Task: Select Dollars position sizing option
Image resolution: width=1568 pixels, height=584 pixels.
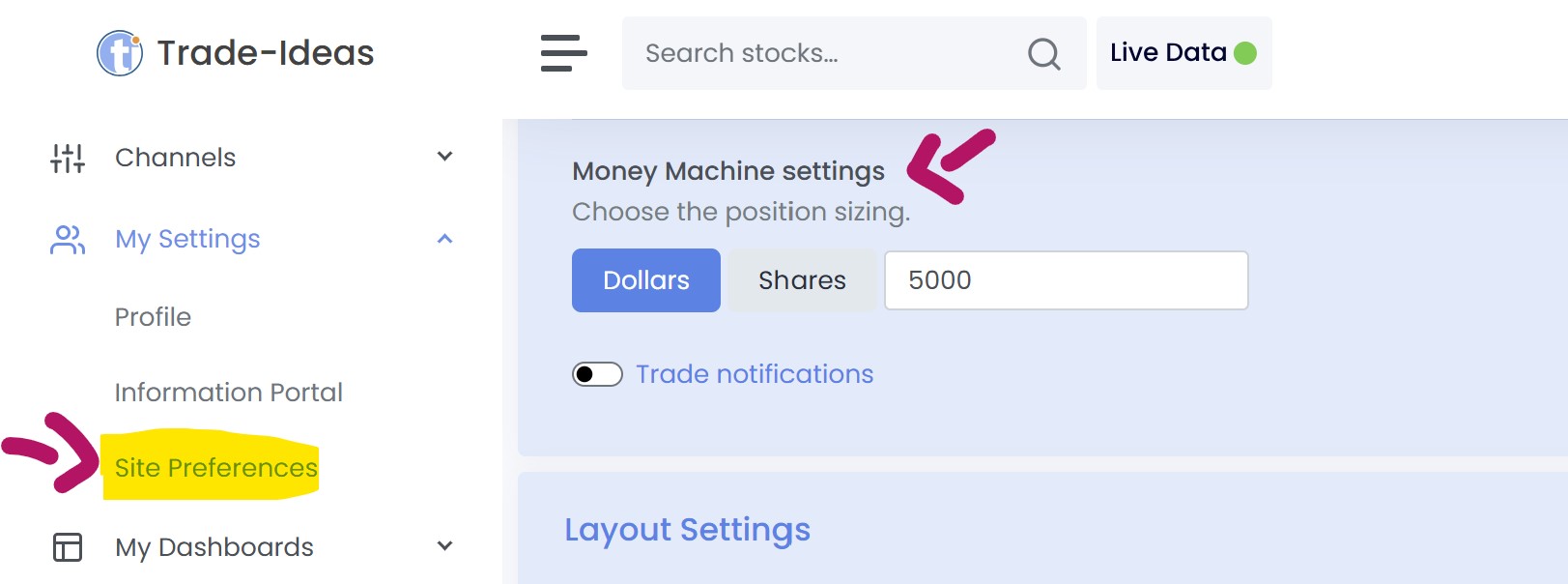Action: (645, 280)
